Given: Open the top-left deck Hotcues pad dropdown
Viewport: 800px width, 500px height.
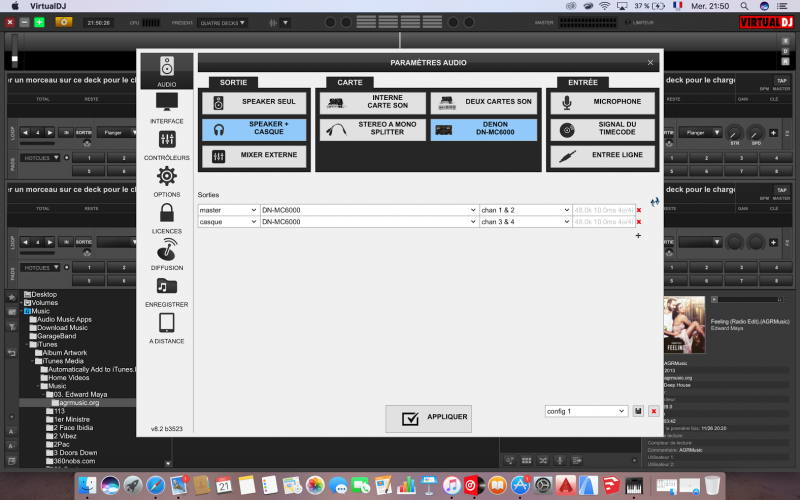Looking at the screenshot, I should click(x=40, y=158).
